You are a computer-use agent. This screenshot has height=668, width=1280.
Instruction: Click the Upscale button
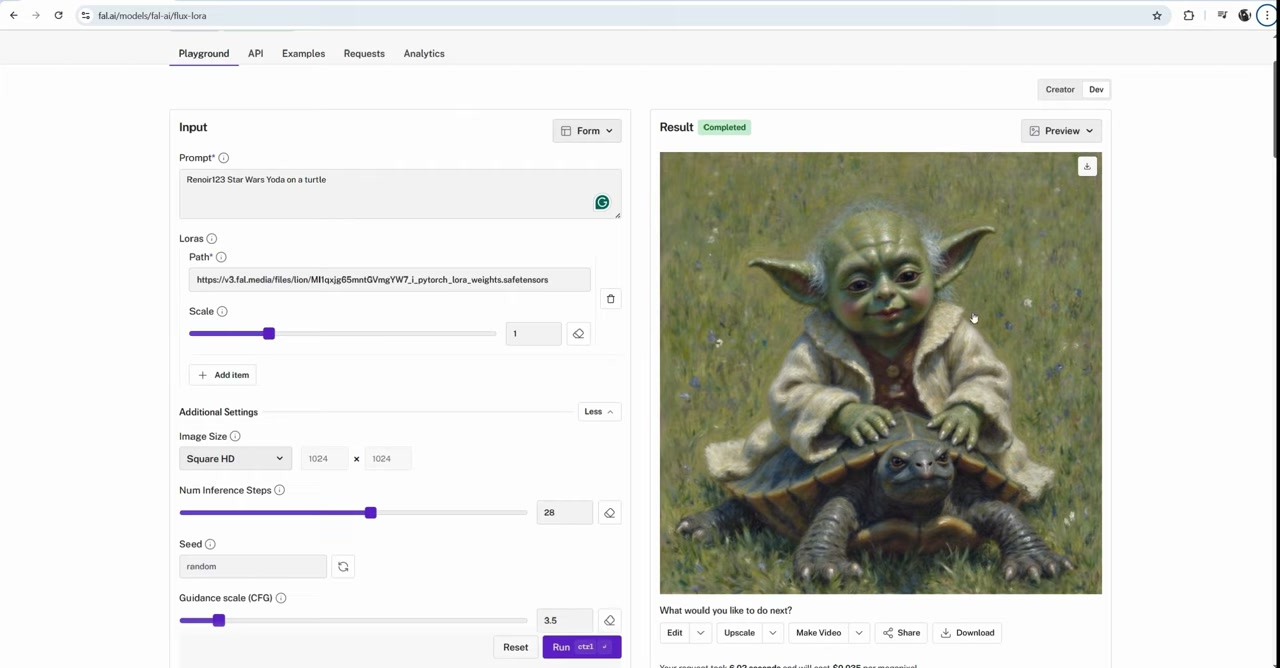[x=739, y=633]
